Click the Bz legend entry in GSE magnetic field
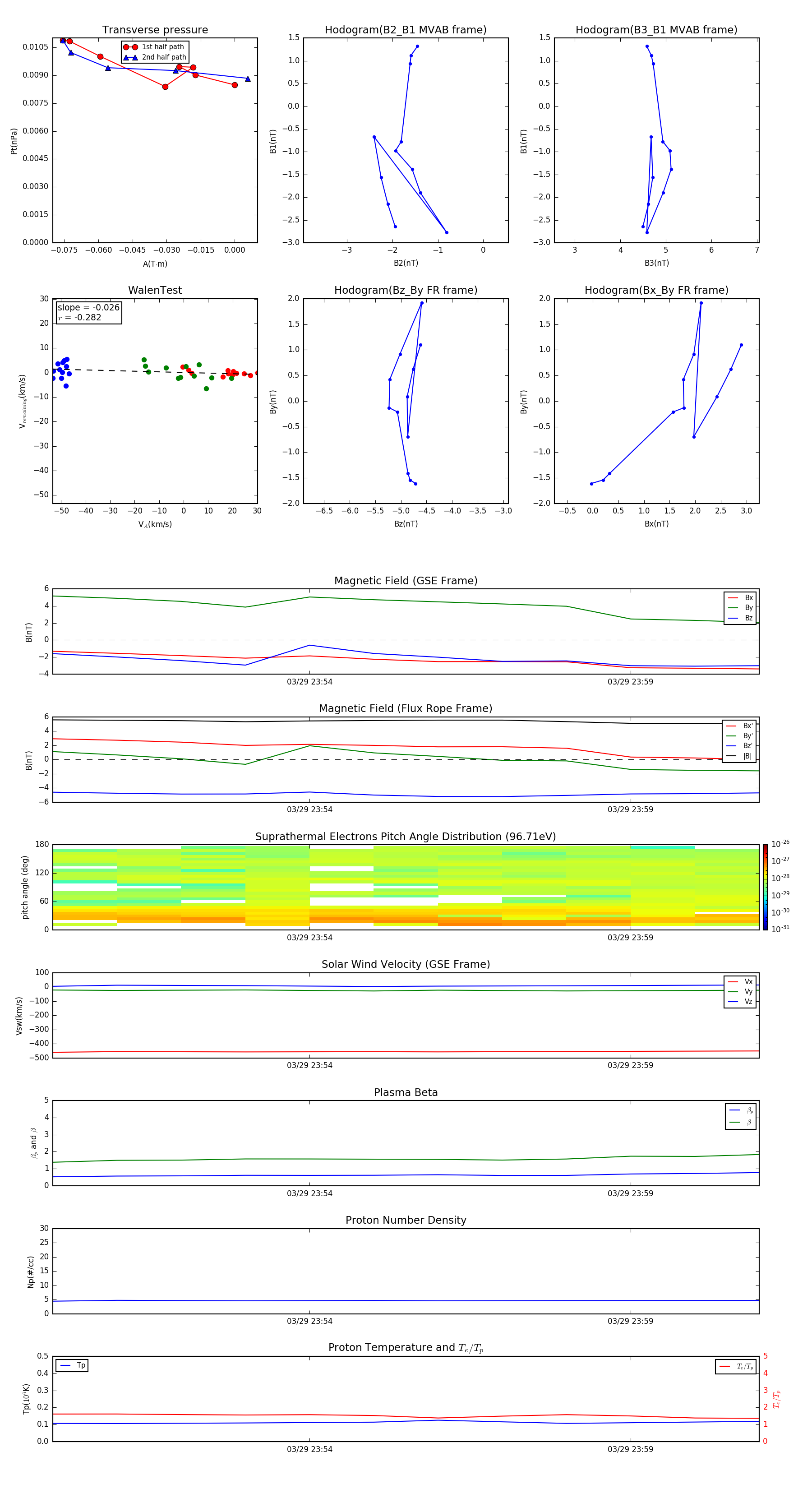 point(740,619)
